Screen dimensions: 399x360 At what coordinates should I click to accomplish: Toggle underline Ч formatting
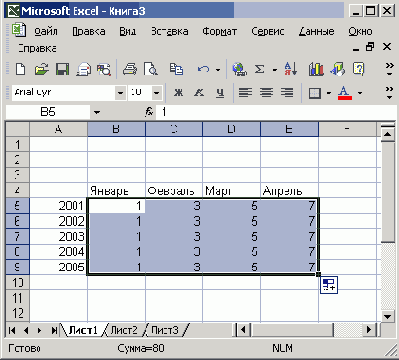click(220, 93)
